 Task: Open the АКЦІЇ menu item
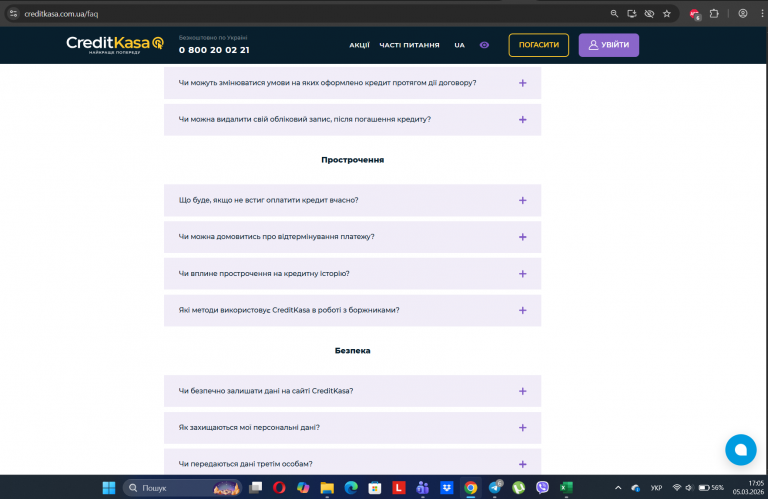point(359,45)
